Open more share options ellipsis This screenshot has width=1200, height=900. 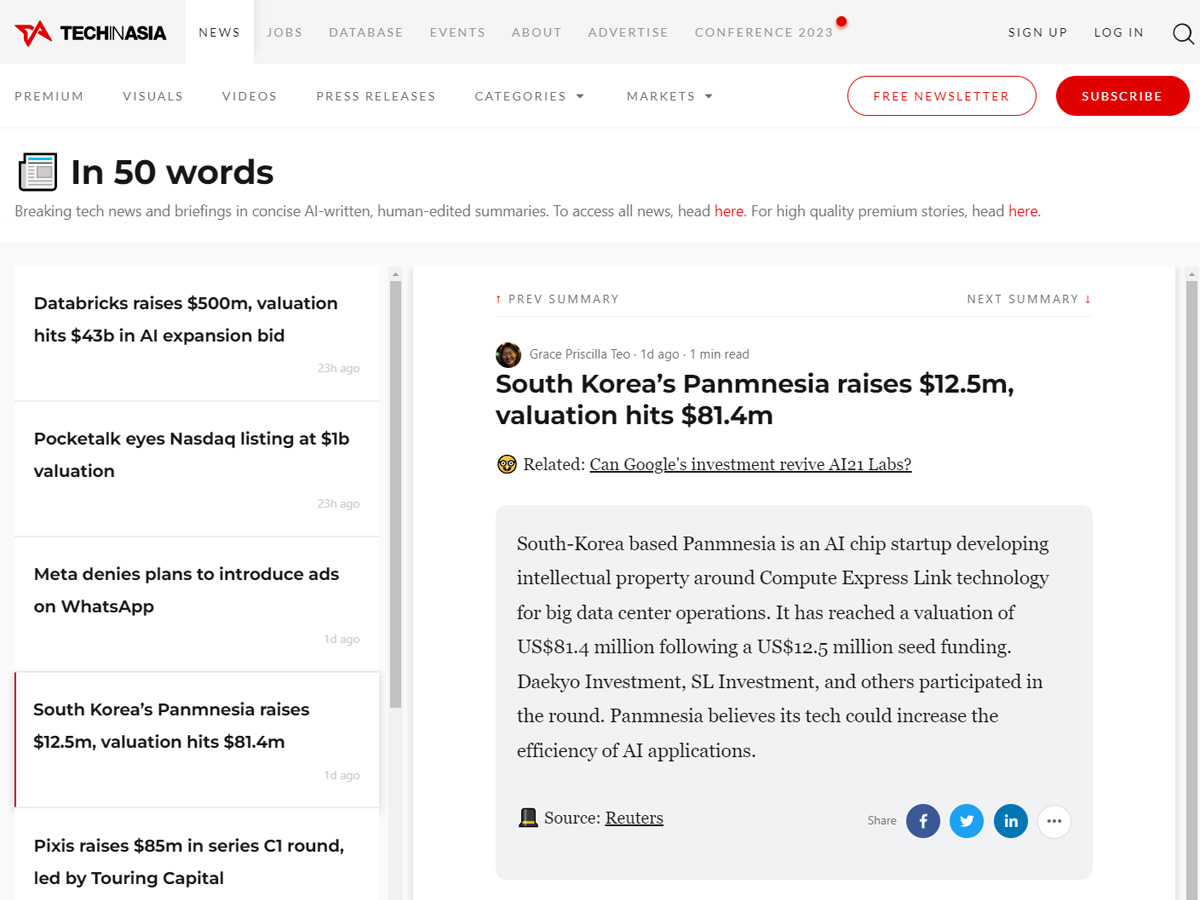1054,821
